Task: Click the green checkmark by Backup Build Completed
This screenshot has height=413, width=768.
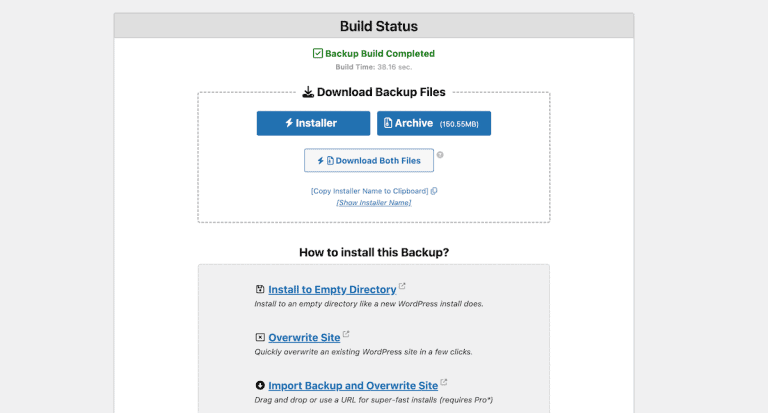Action: click(x=318, y=53)
